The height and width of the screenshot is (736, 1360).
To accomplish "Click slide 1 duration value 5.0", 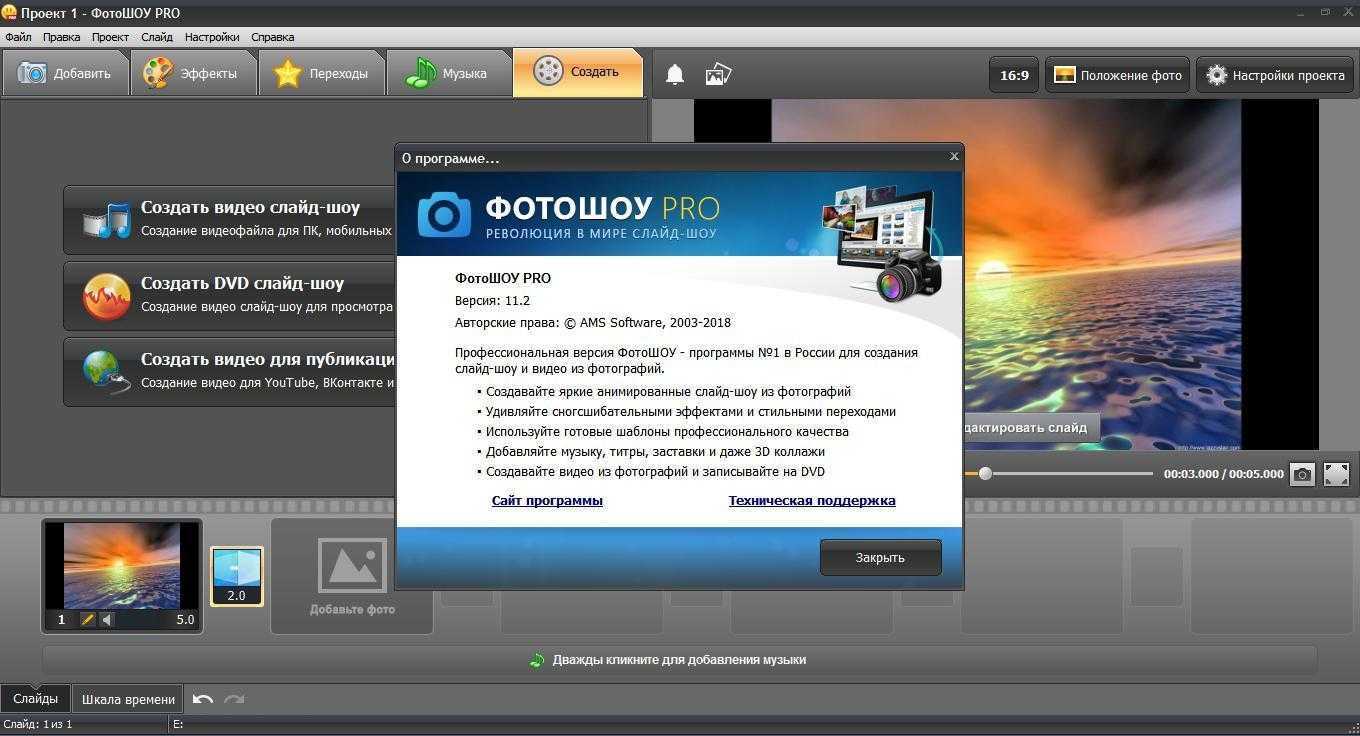I will 185,620.
